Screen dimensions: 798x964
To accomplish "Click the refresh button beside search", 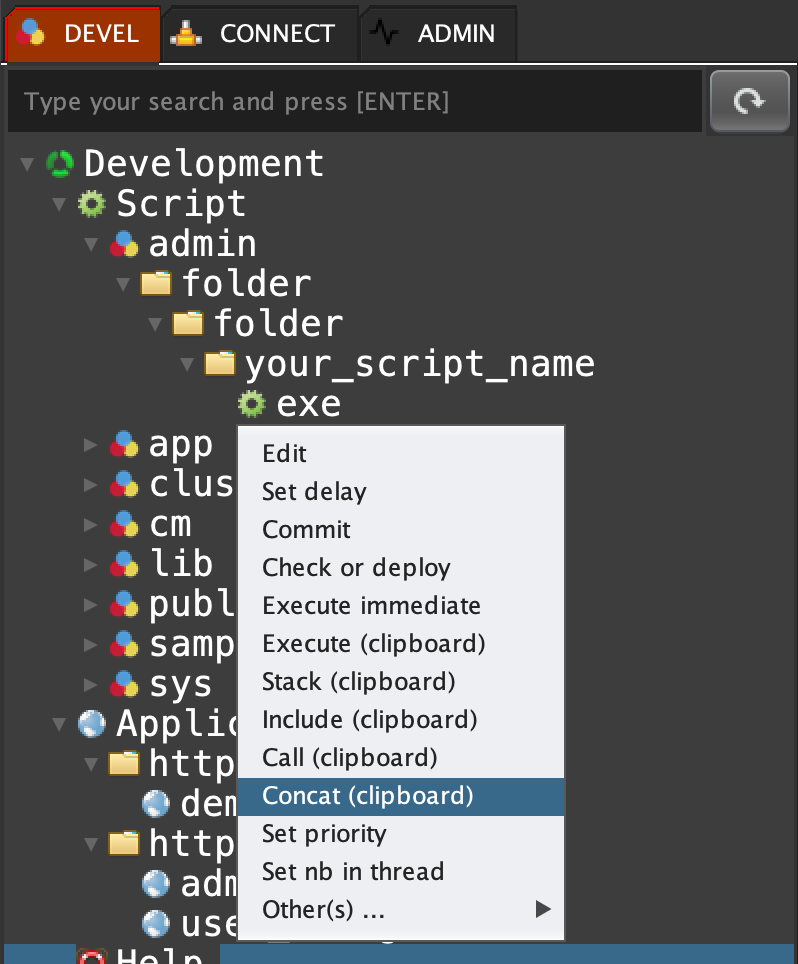I will point(750,101).
